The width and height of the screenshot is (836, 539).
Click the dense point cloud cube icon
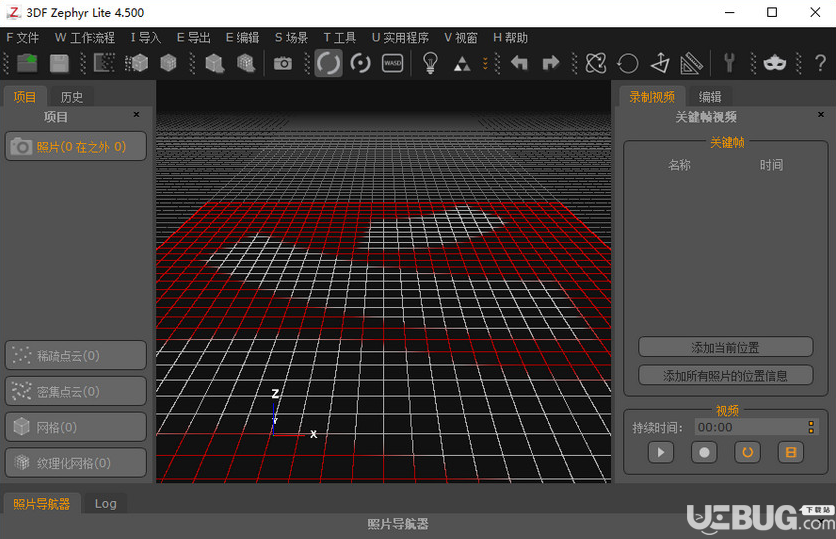pyautogui.click(x=136, y=63)
